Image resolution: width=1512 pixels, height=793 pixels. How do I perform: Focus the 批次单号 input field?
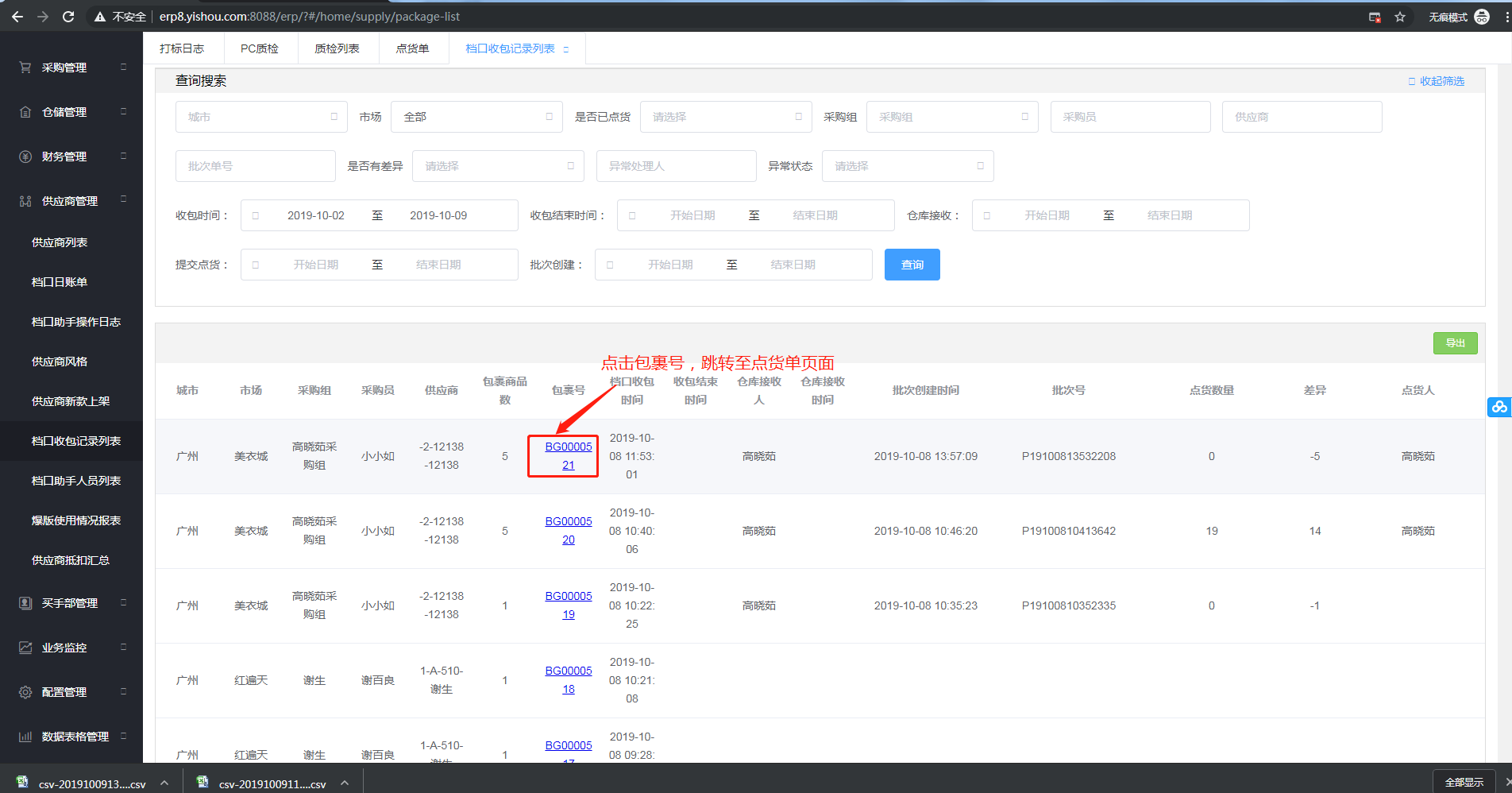(x=256, y=166)
